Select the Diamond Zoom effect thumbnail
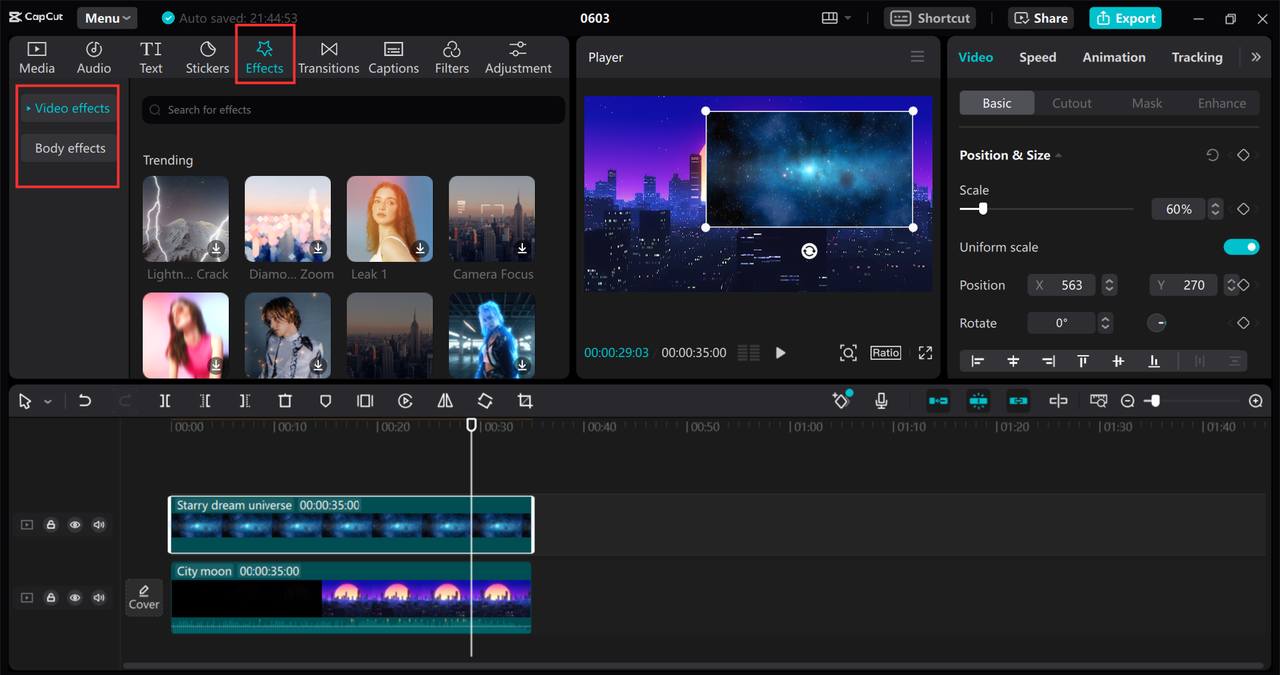This screenshot has height=675, width=1280. tap(288, 219)
